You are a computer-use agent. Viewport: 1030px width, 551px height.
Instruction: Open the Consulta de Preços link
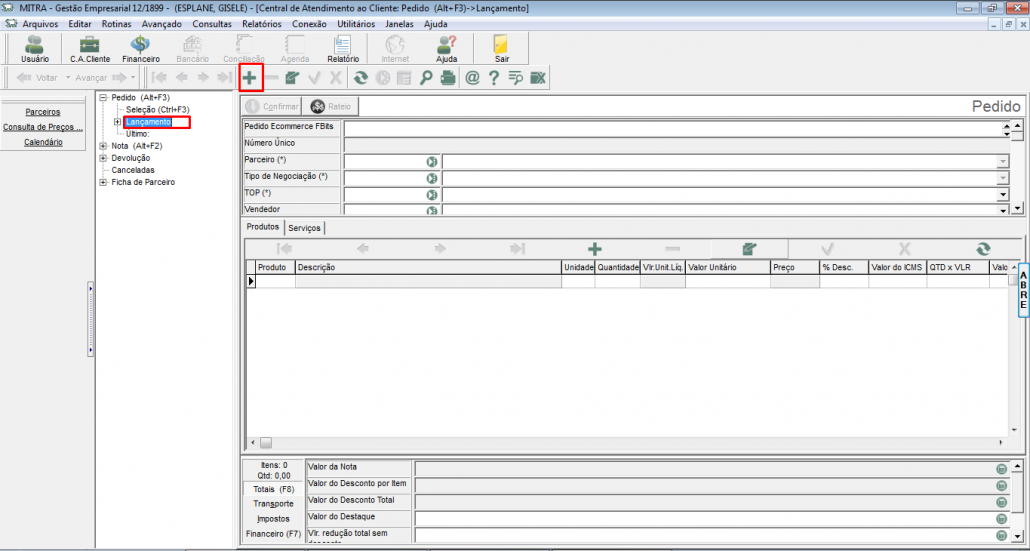pos(43,127)
